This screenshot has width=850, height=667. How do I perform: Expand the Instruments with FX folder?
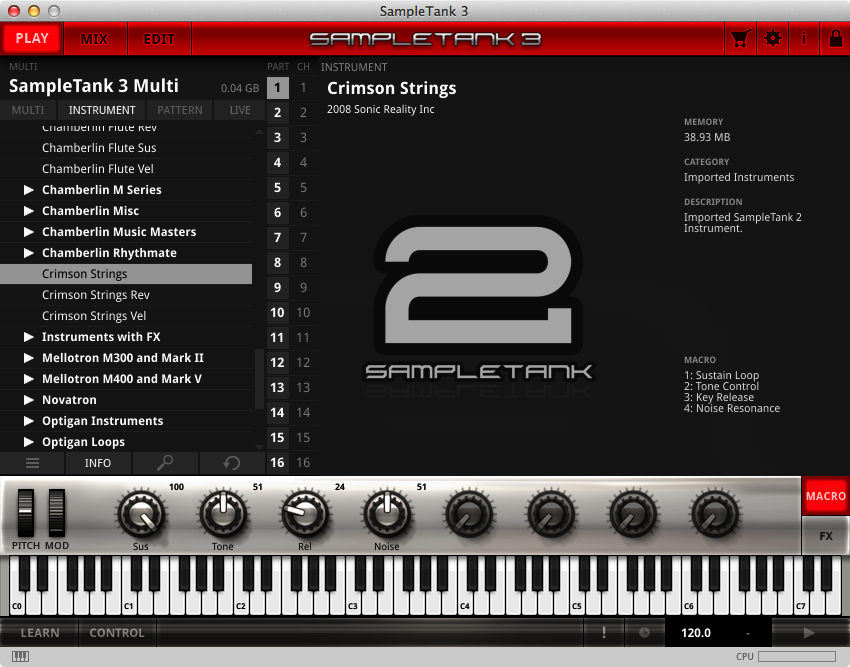(29, 337)
